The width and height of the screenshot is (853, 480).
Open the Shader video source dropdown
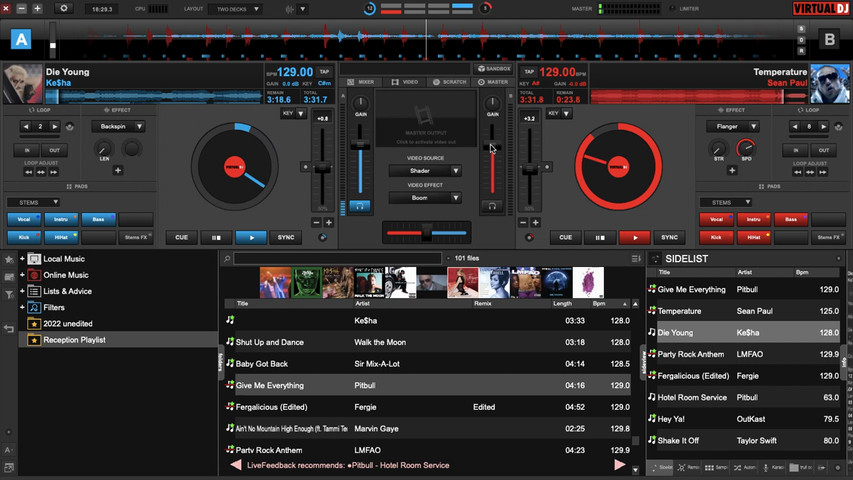tap(425, 171)
